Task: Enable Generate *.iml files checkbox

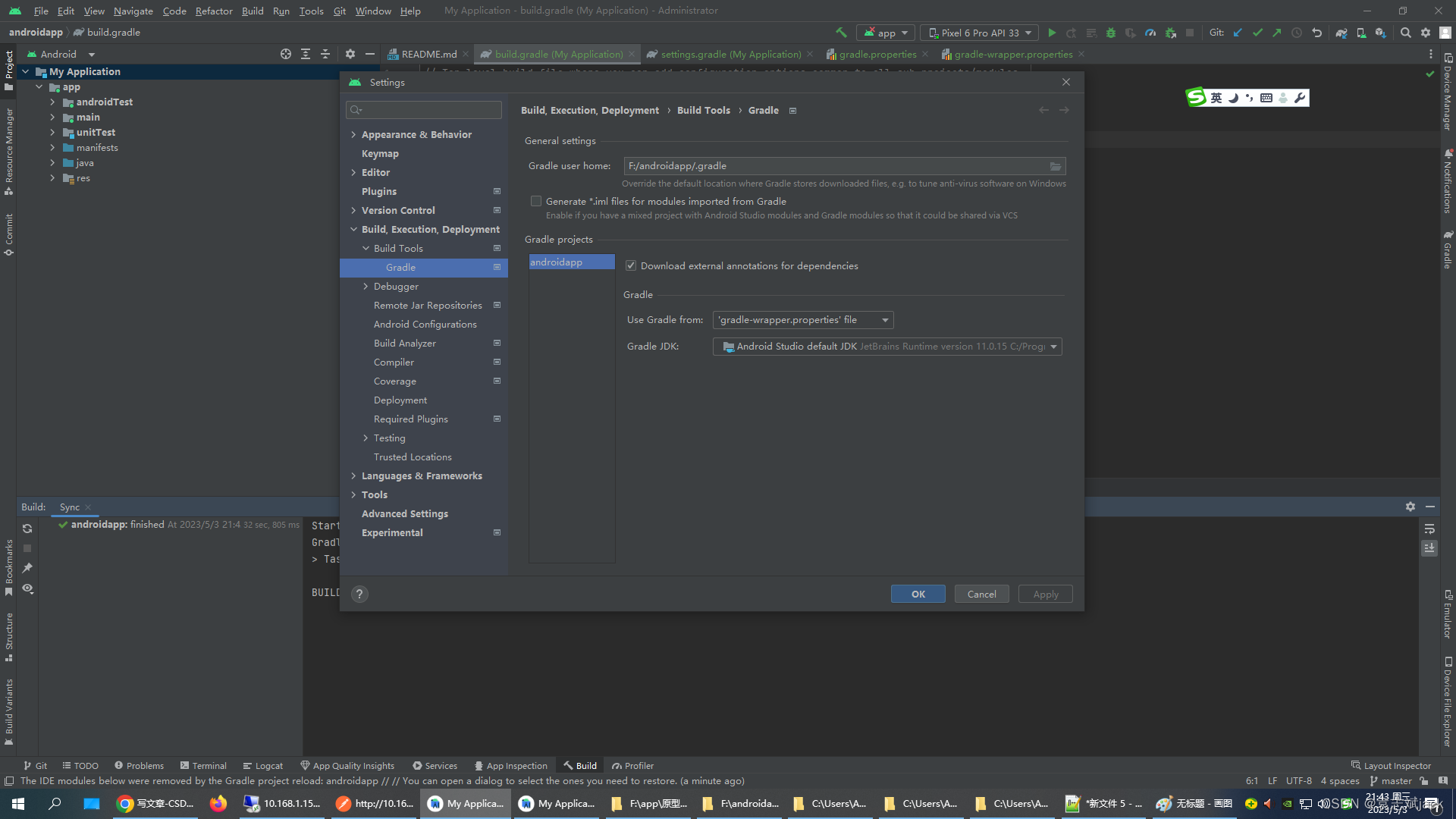Action: 536,201
